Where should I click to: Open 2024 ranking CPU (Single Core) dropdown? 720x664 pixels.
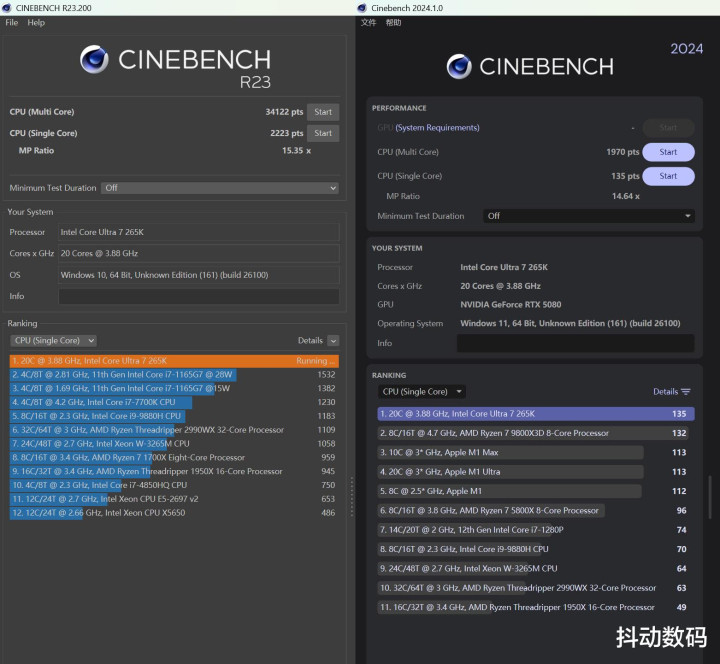(422, 392)
